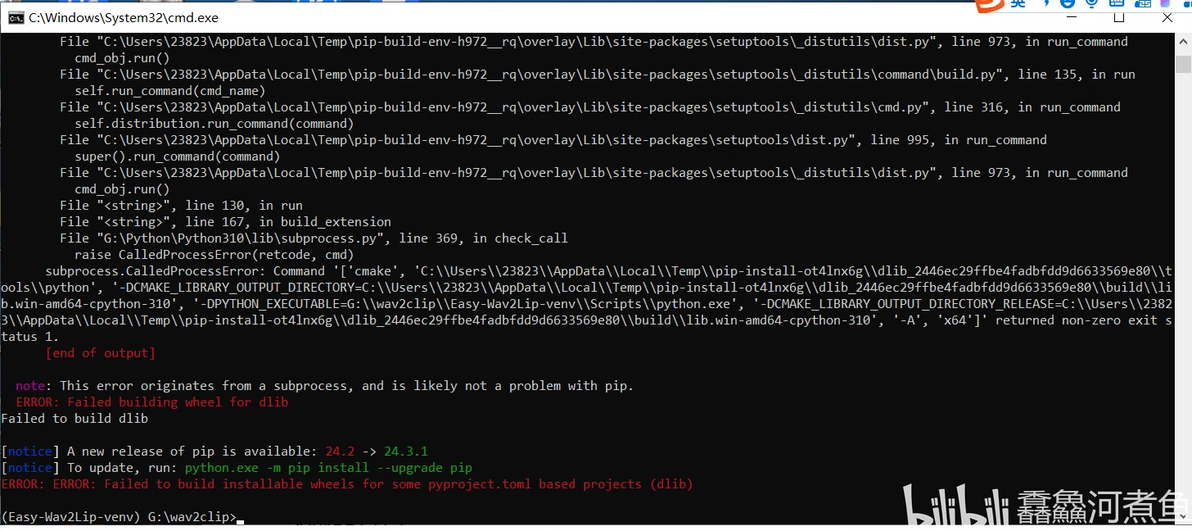The width and height of the screenshot is (1192, 531).
Task: Click the scrollbar down arrow
Action: (x=1182, y=516)
